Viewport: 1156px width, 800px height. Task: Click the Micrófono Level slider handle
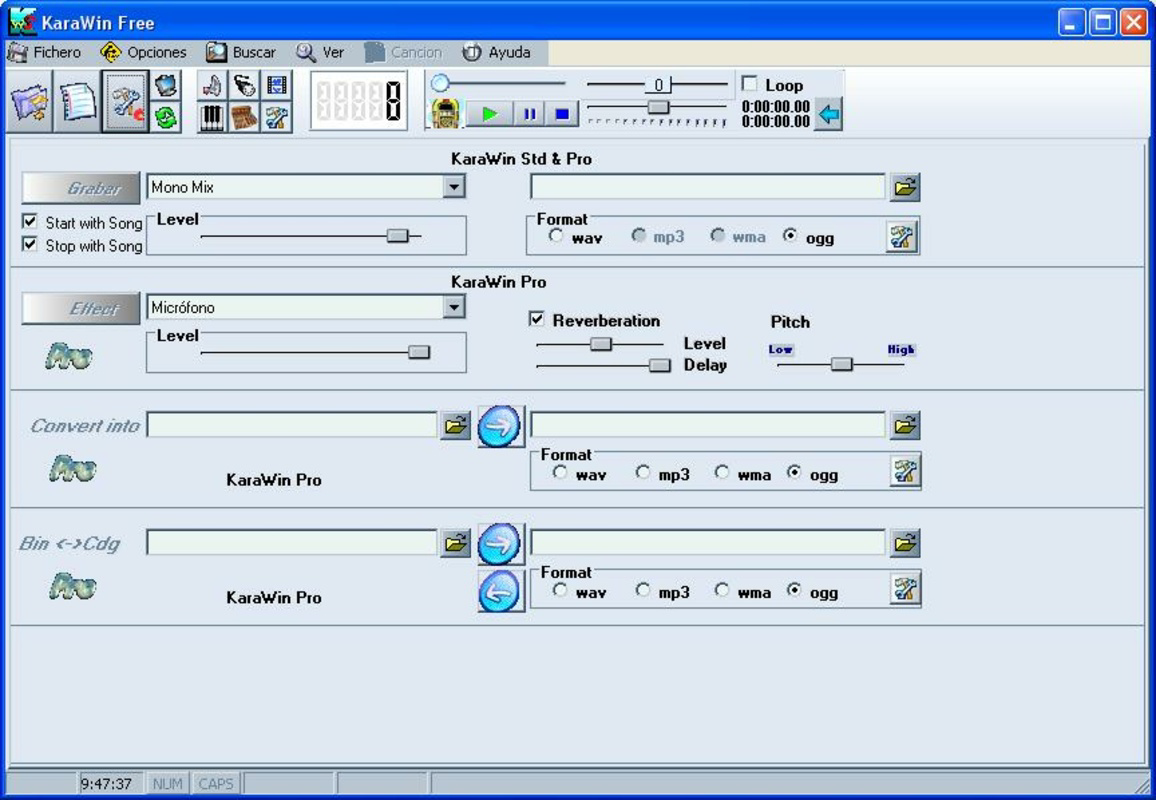pos(419,352)
